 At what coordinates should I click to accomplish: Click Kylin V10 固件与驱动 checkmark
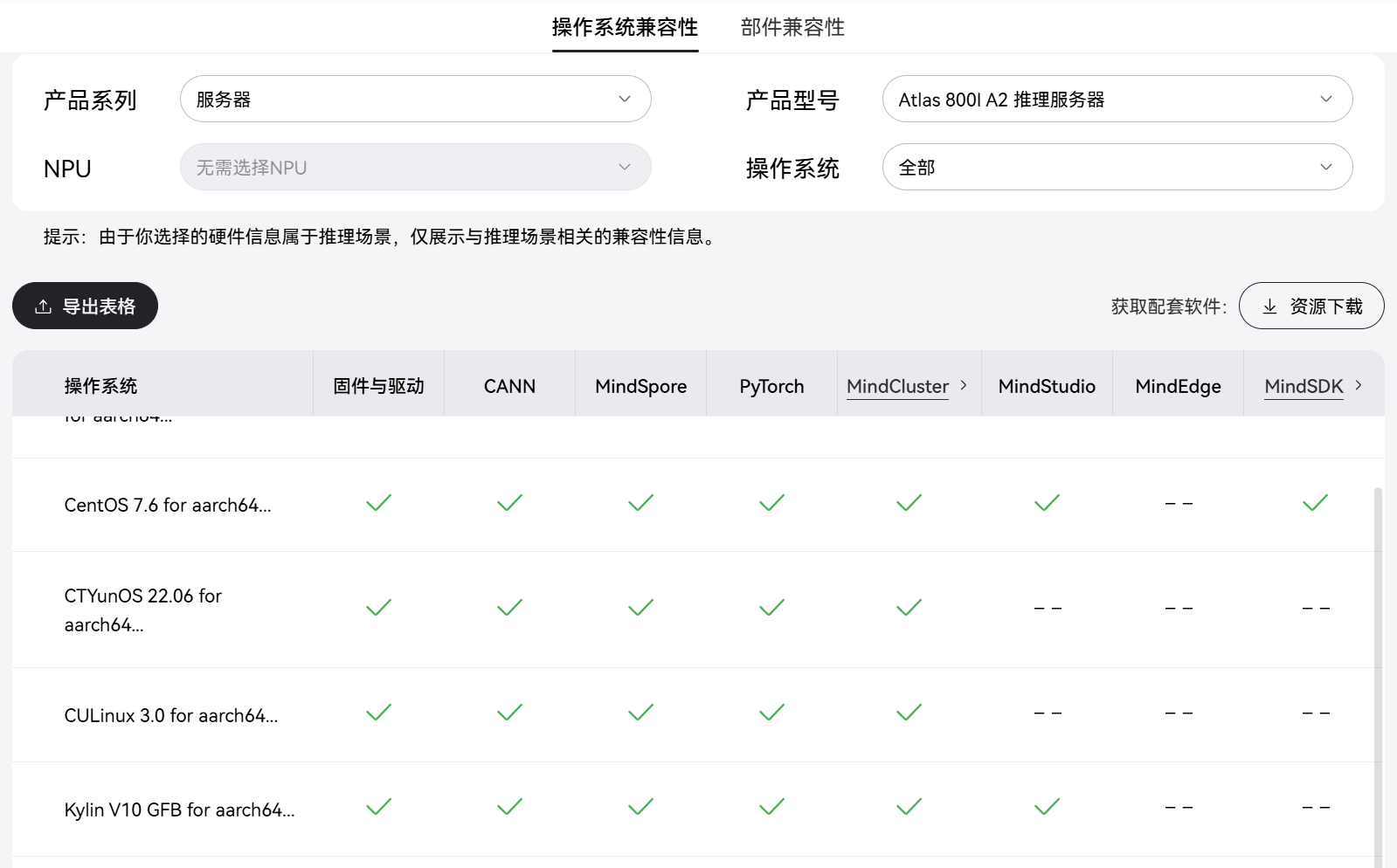(378, 808)
